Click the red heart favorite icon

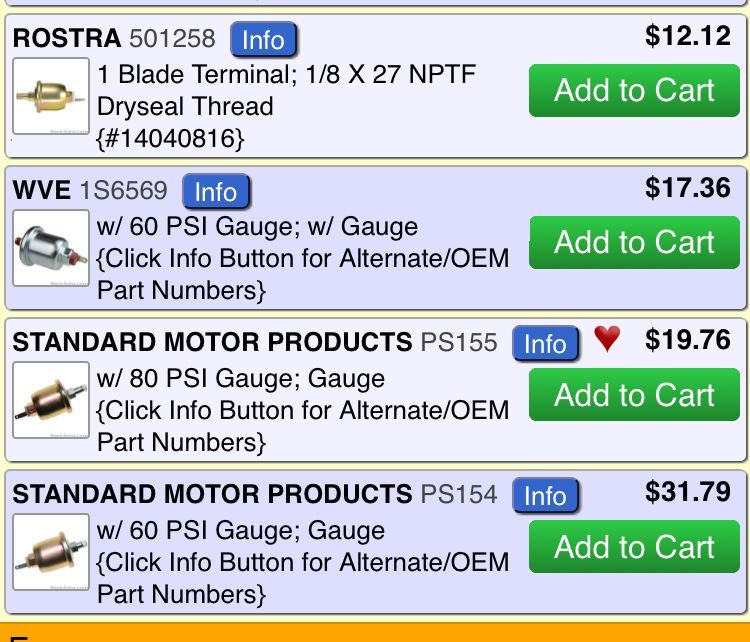click(x=607, y=340)
